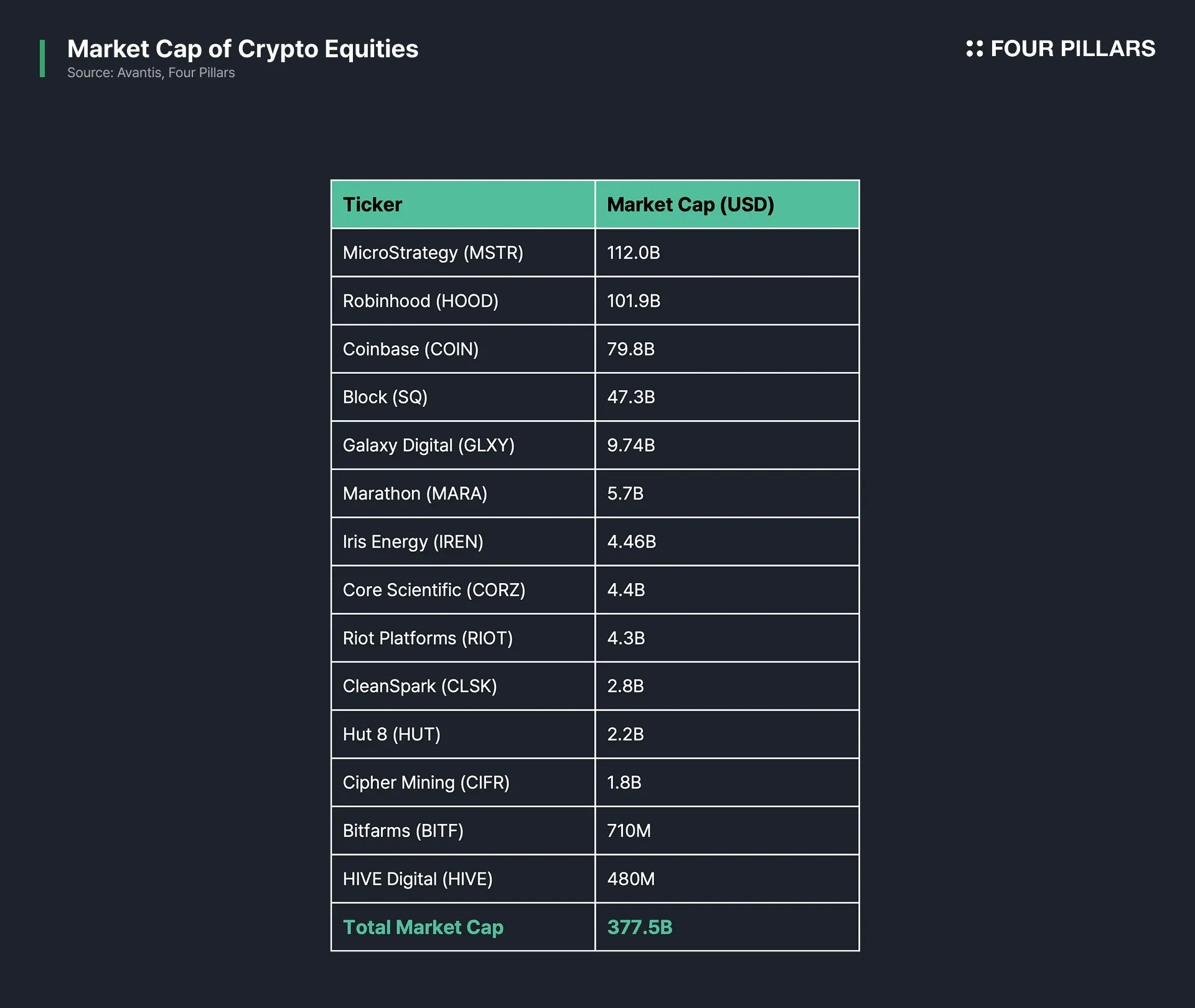This screenshot has height=1008, width=1195.
Task: Click the 377.5B Total Market Cap value
Action: tap(640, 927)
